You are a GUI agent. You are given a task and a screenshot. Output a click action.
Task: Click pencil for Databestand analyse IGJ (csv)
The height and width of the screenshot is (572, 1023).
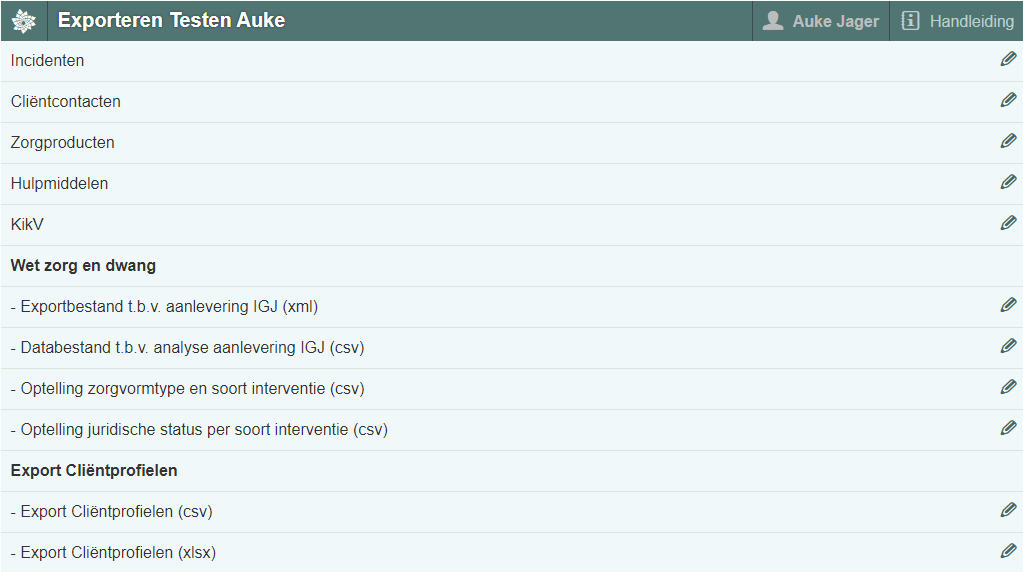click(x=1008, y=347)
